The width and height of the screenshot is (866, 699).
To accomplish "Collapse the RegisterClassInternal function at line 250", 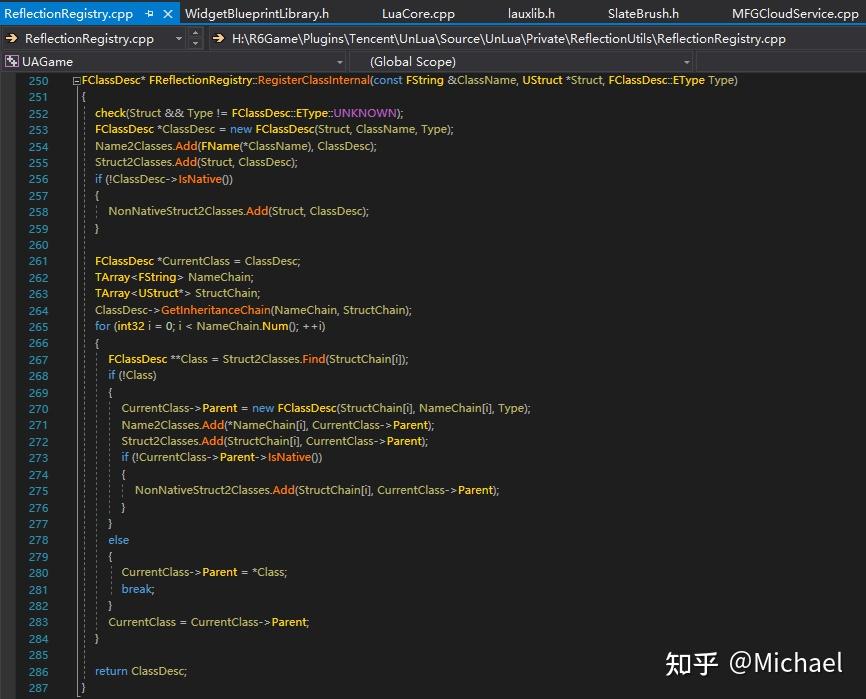I will pos(76,81).
